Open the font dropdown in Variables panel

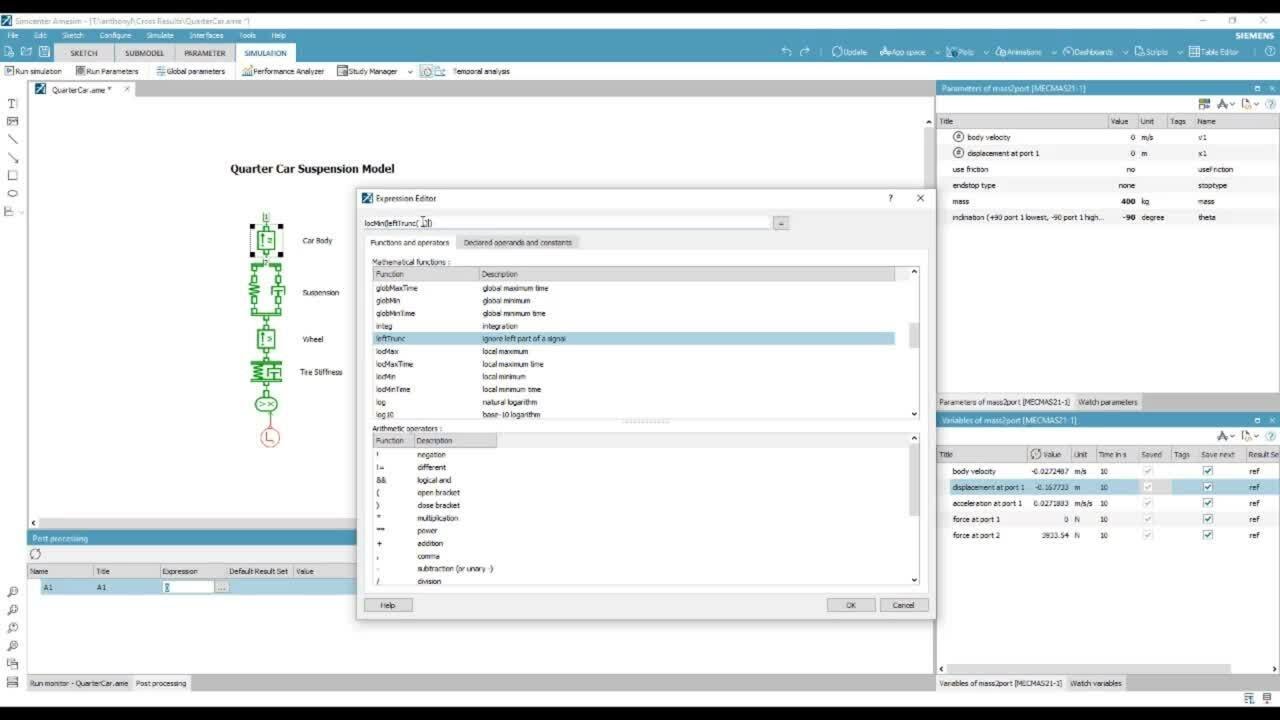tap(1226, 436)
